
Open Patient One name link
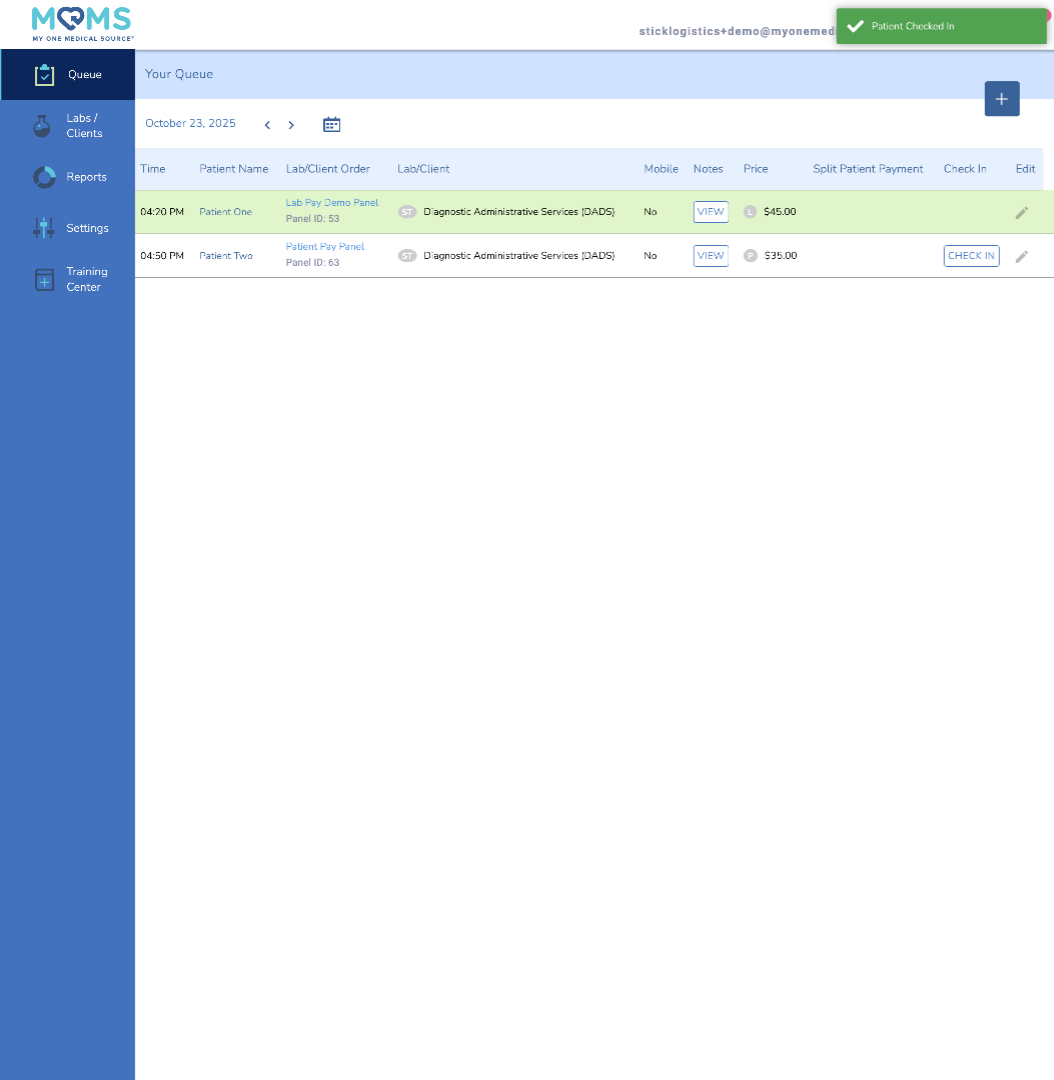point(226,212)
